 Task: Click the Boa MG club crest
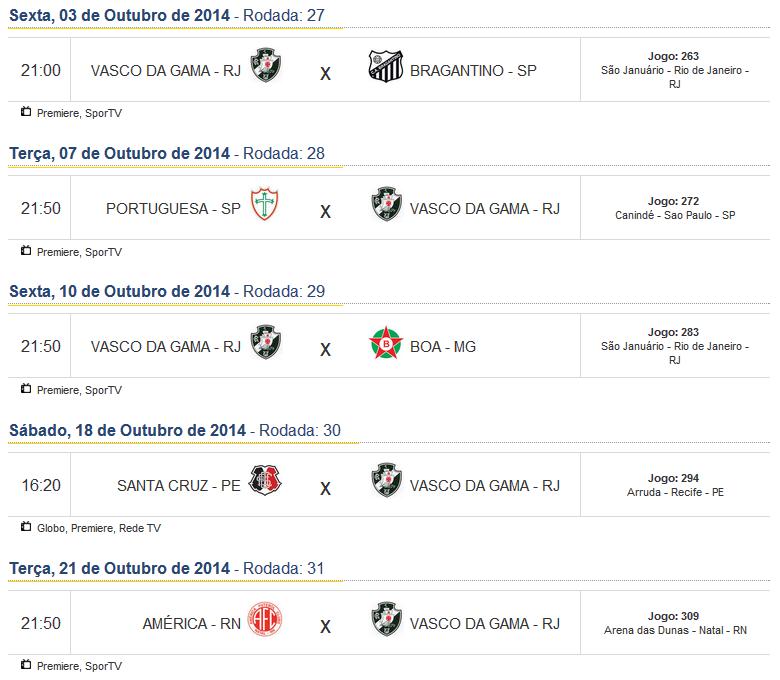385,344
